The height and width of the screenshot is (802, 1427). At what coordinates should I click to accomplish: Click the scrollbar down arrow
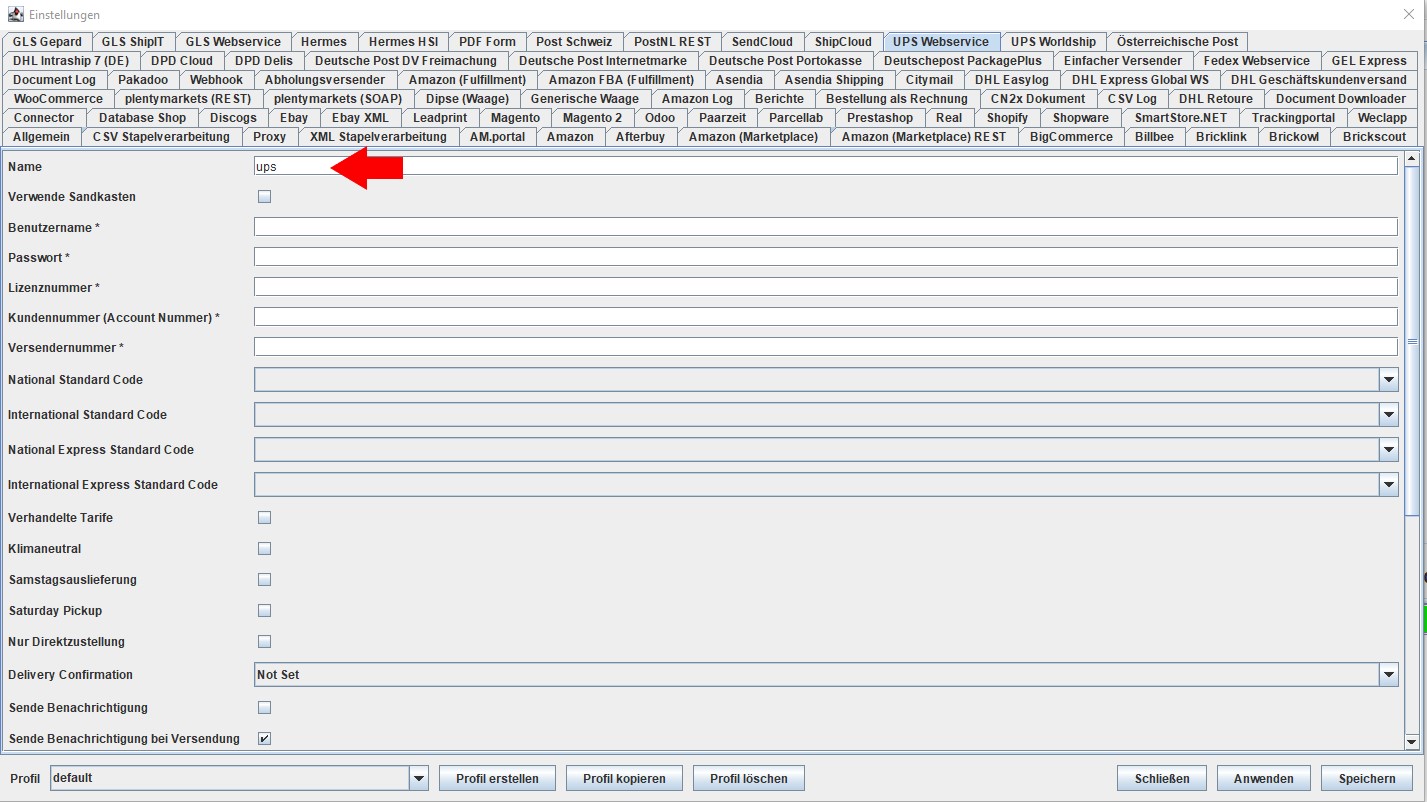coord(1412,741)
